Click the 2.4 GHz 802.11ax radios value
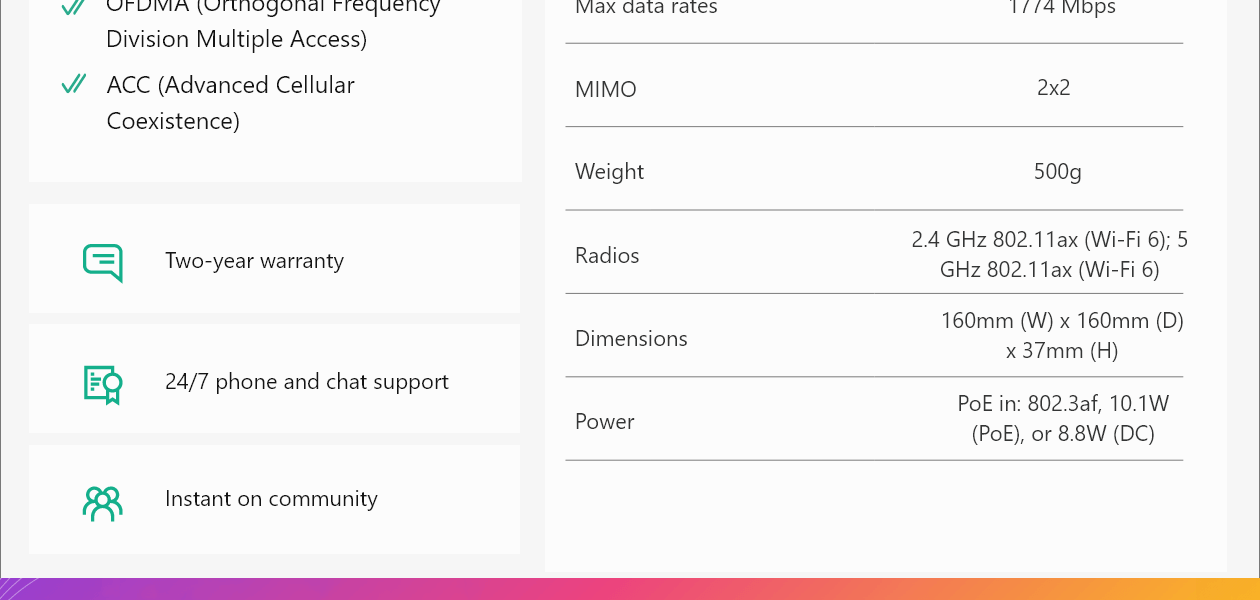 pyautogui.click(x=1049, y=255)
